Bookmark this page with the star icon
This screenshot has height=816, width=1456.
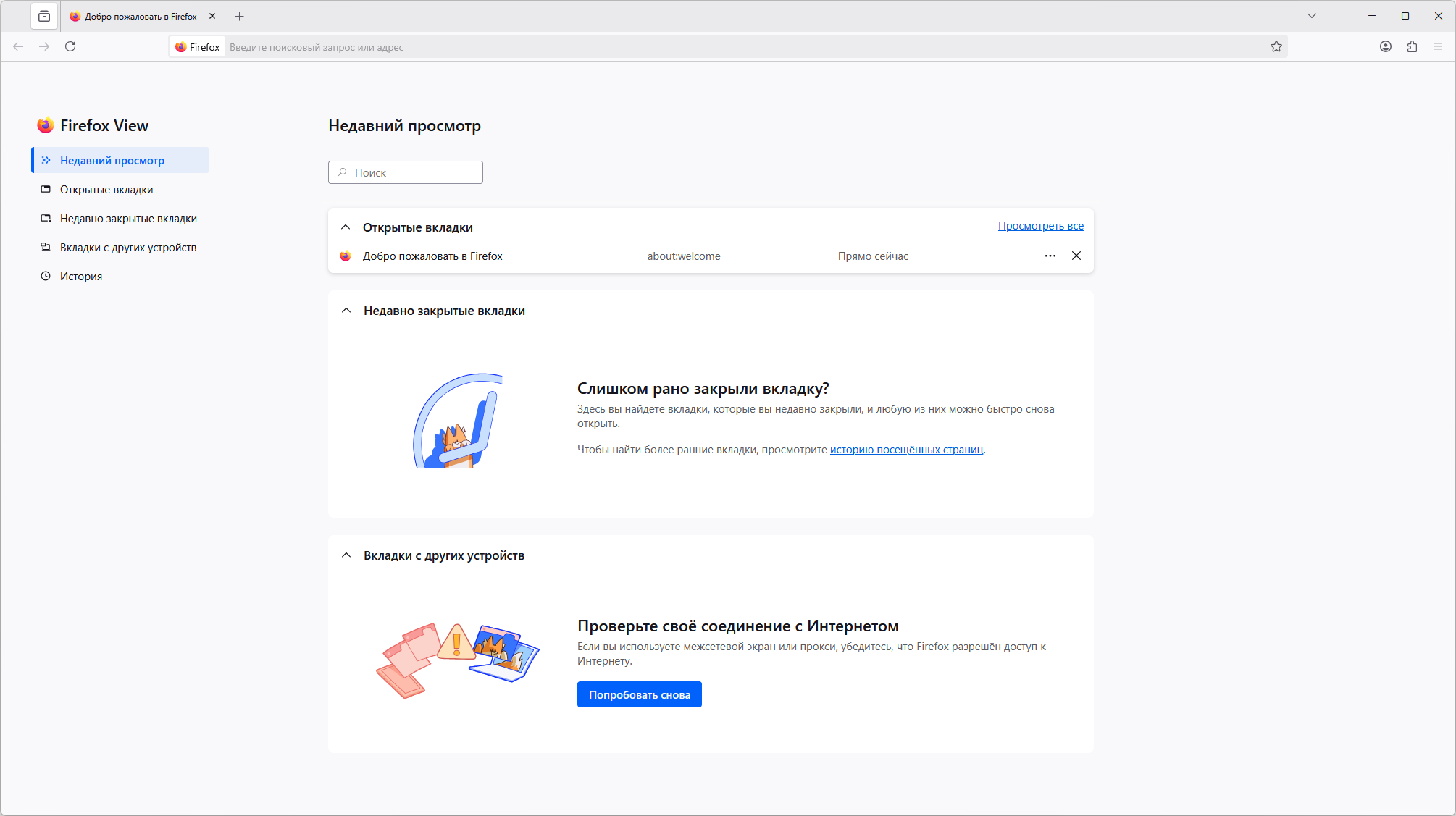(1276, 47)
